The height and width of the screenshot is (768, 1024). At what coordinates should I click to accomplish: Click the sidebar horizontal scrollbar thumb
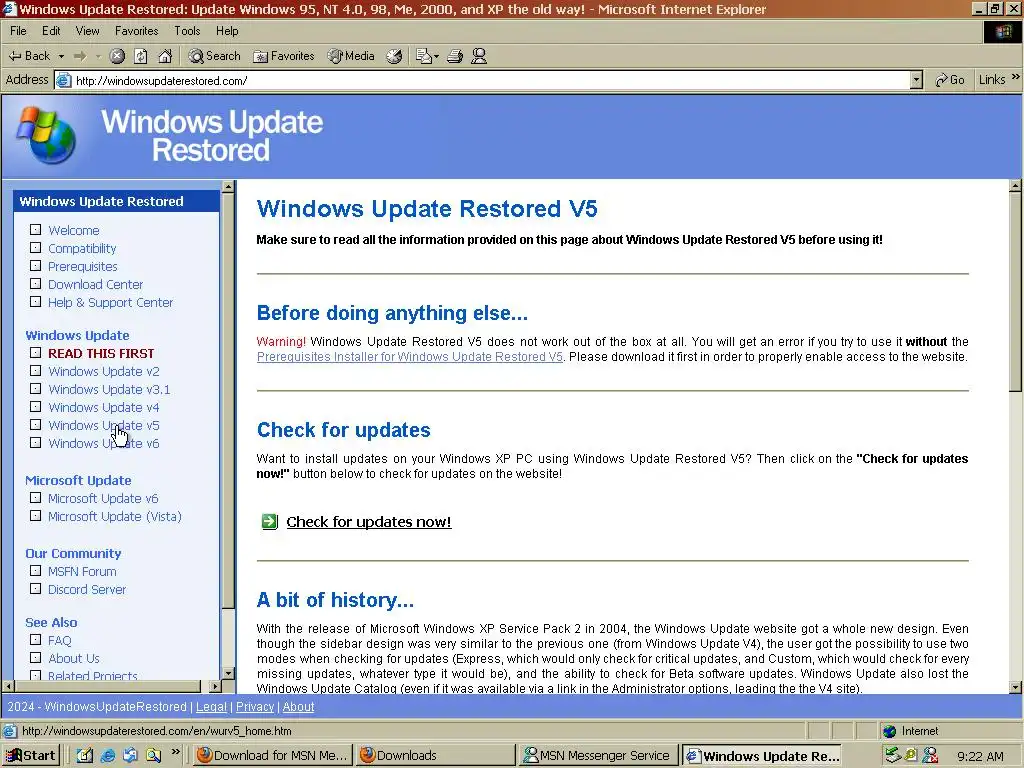(107, 686)
